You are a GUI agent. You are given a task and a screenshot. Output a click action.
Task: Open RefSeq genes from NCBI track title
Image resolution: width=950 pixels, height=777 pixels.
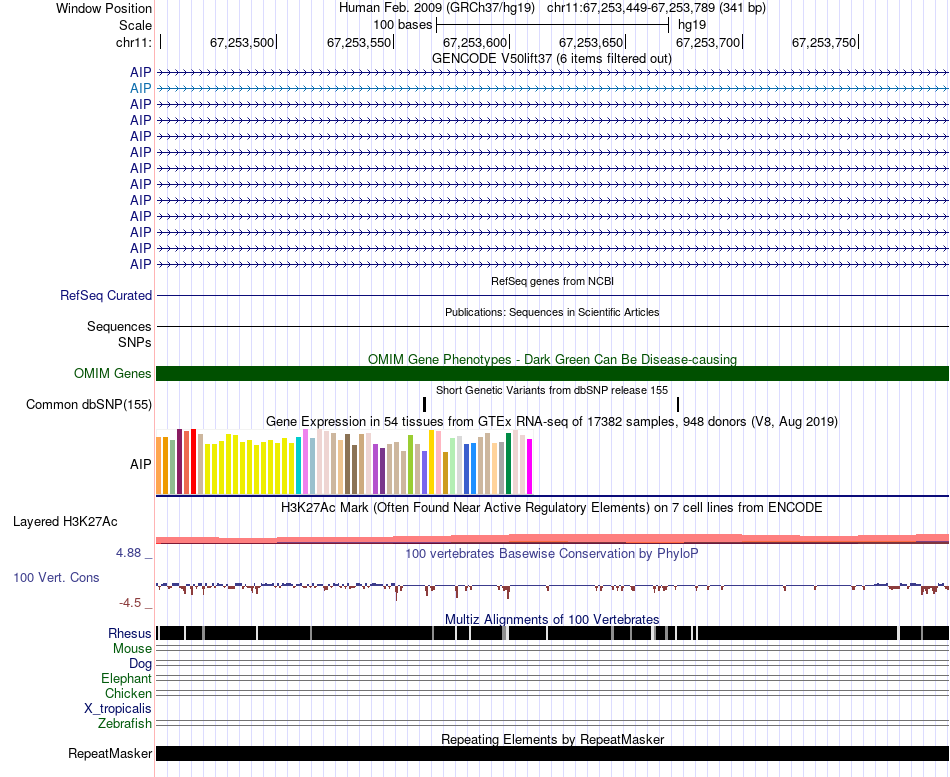coord(552,281)
